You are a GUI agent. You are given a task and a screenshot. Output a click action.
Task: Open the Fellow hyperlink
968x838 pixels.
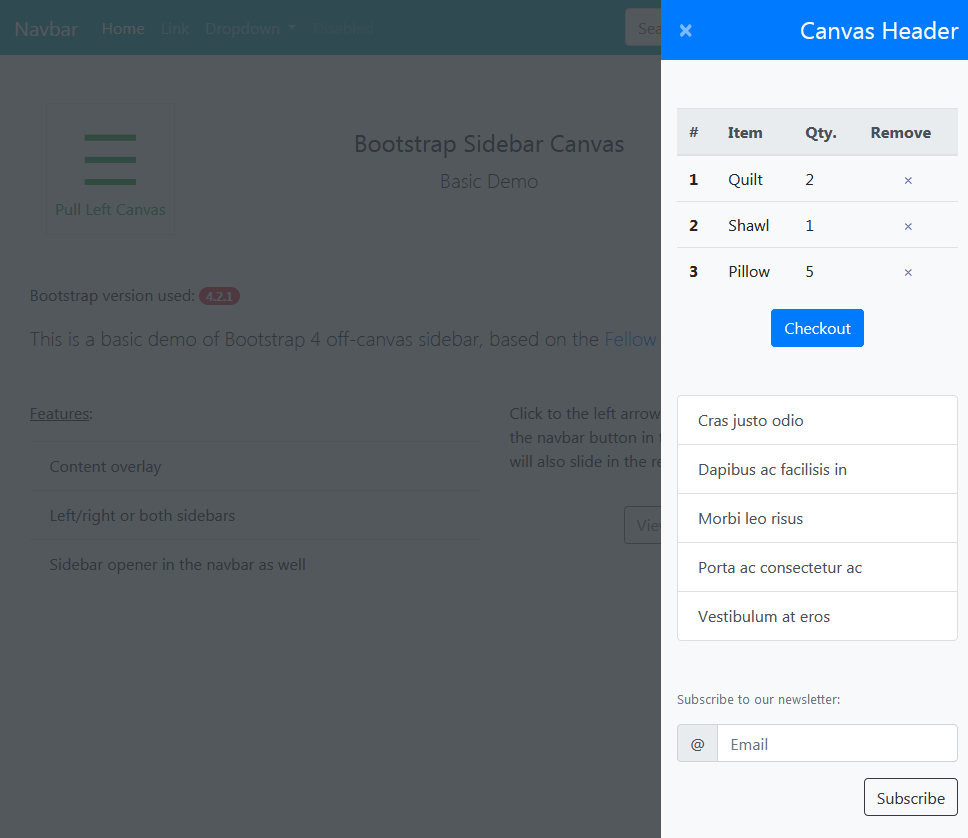pyautogui.click(x=630, y=339)
